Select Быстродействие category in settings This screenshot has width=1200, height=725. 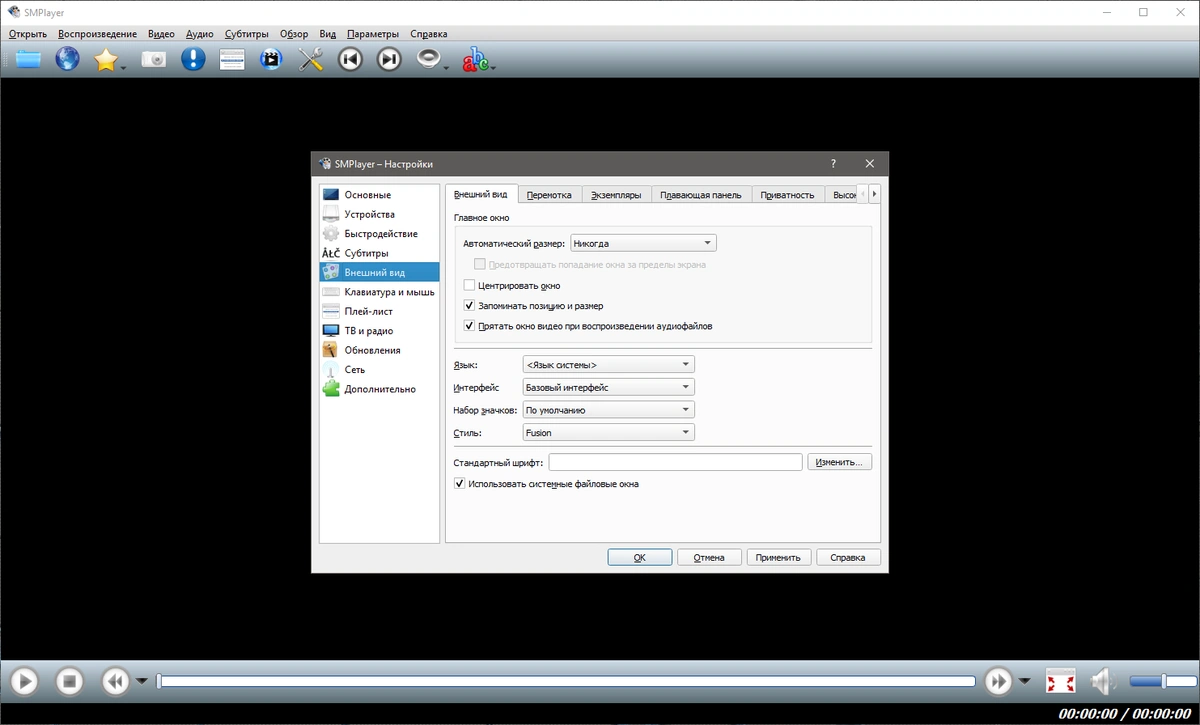pyautogui.click(x=379, y=233)
